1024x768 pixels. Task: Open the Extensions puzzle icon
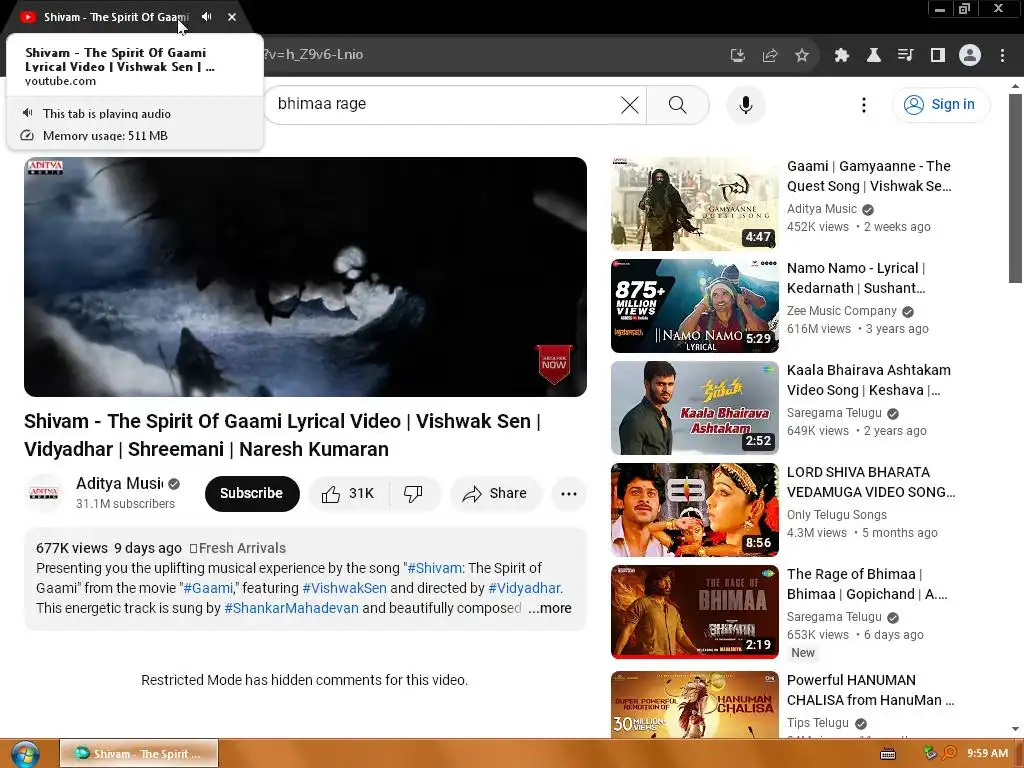pos(841,55)
